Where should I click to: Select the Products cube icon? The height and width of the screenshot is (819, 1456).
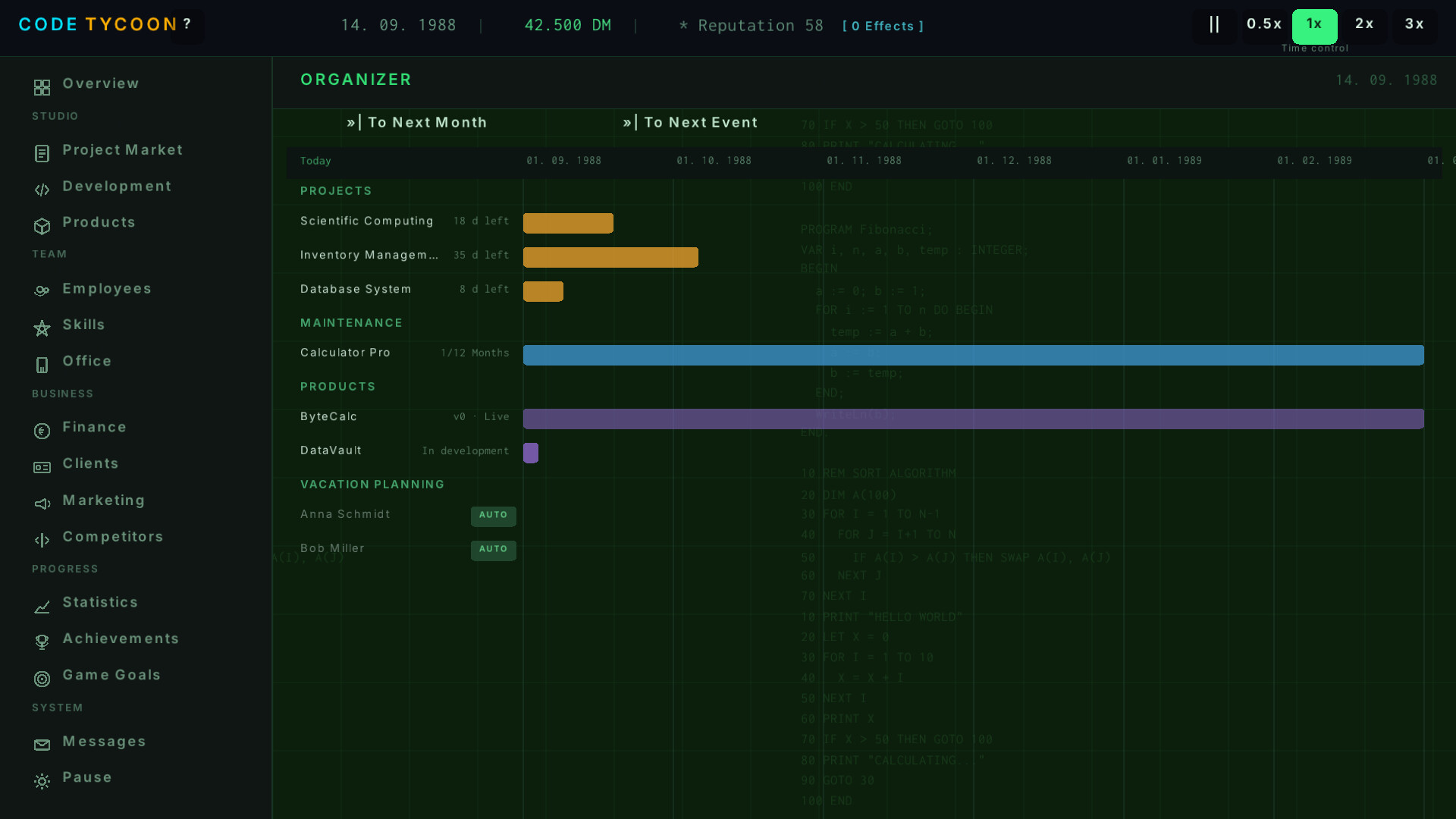42,226
